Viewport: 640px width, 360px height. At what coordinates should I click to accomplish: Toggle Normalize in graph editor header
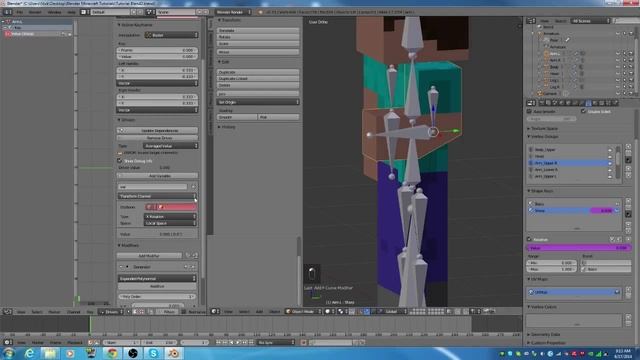pyautogui.click(x=184, y=311)
